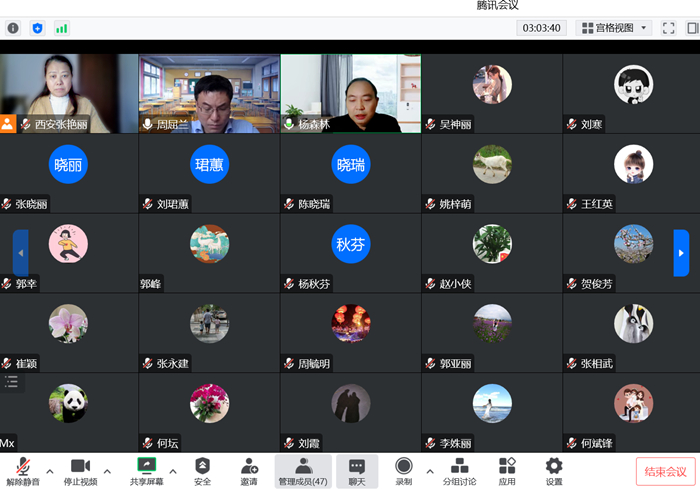This screenshot has height=490, width=700.
Task: Check the green network signal icon
Action: [x=62, y=28]
